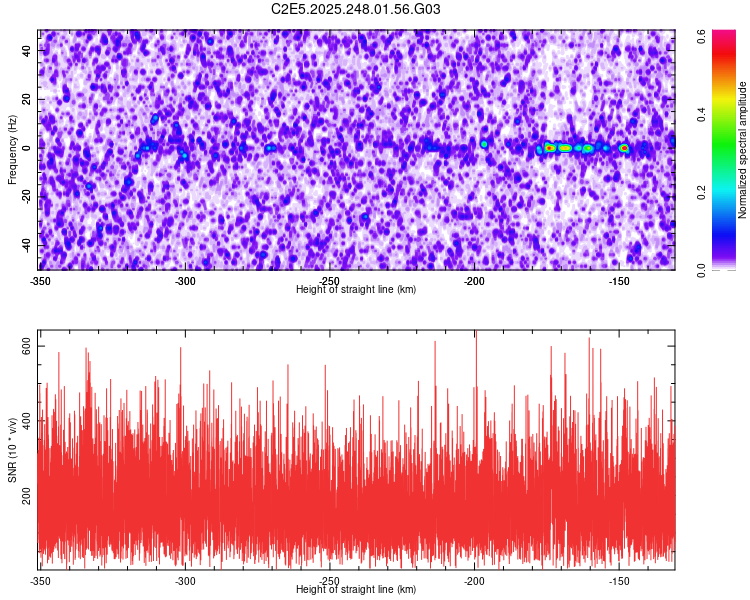Click the 40 tick on frequency axis
The image size is (750, 600).
click(x=29, y=50)
